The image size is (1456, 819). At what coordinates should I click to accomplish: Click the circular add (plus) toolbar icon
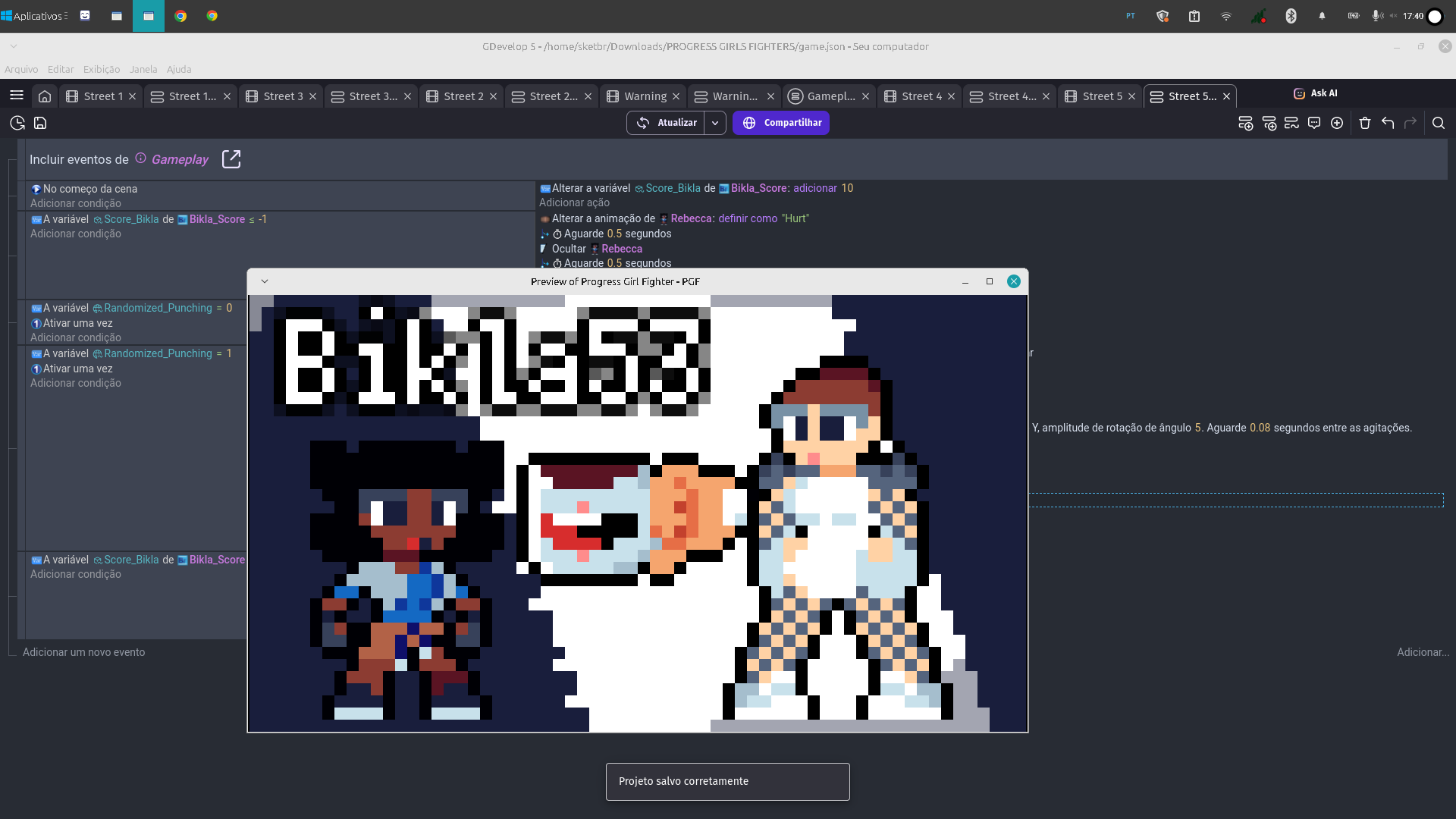[x=1337, y=123]
